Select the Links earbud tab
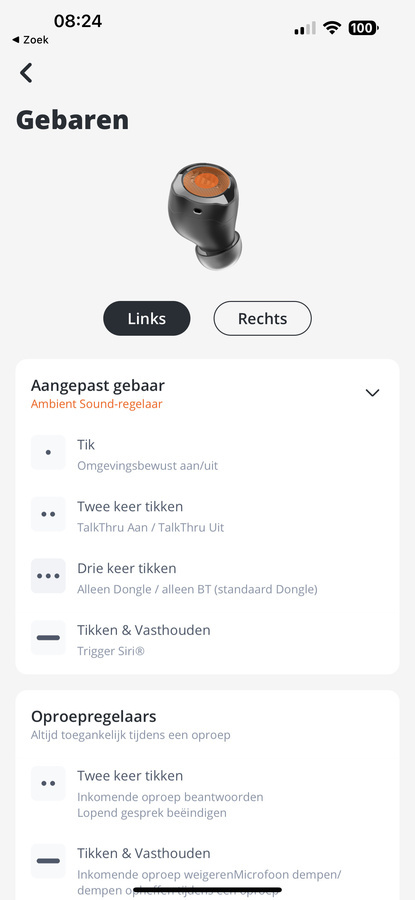 [146, 319]
